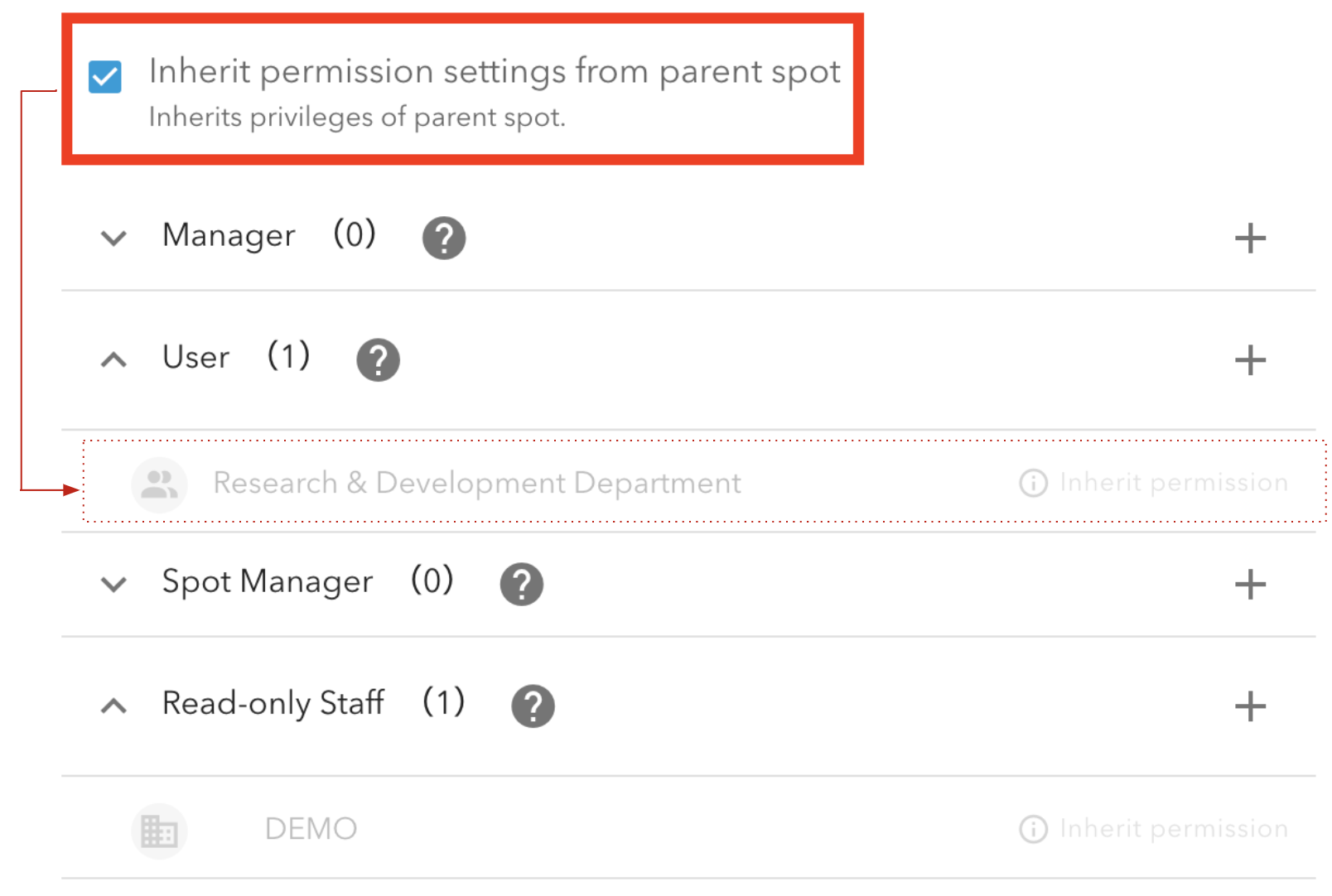Add a member to User role
The image size is (1332, 896).
(1250, 360)
